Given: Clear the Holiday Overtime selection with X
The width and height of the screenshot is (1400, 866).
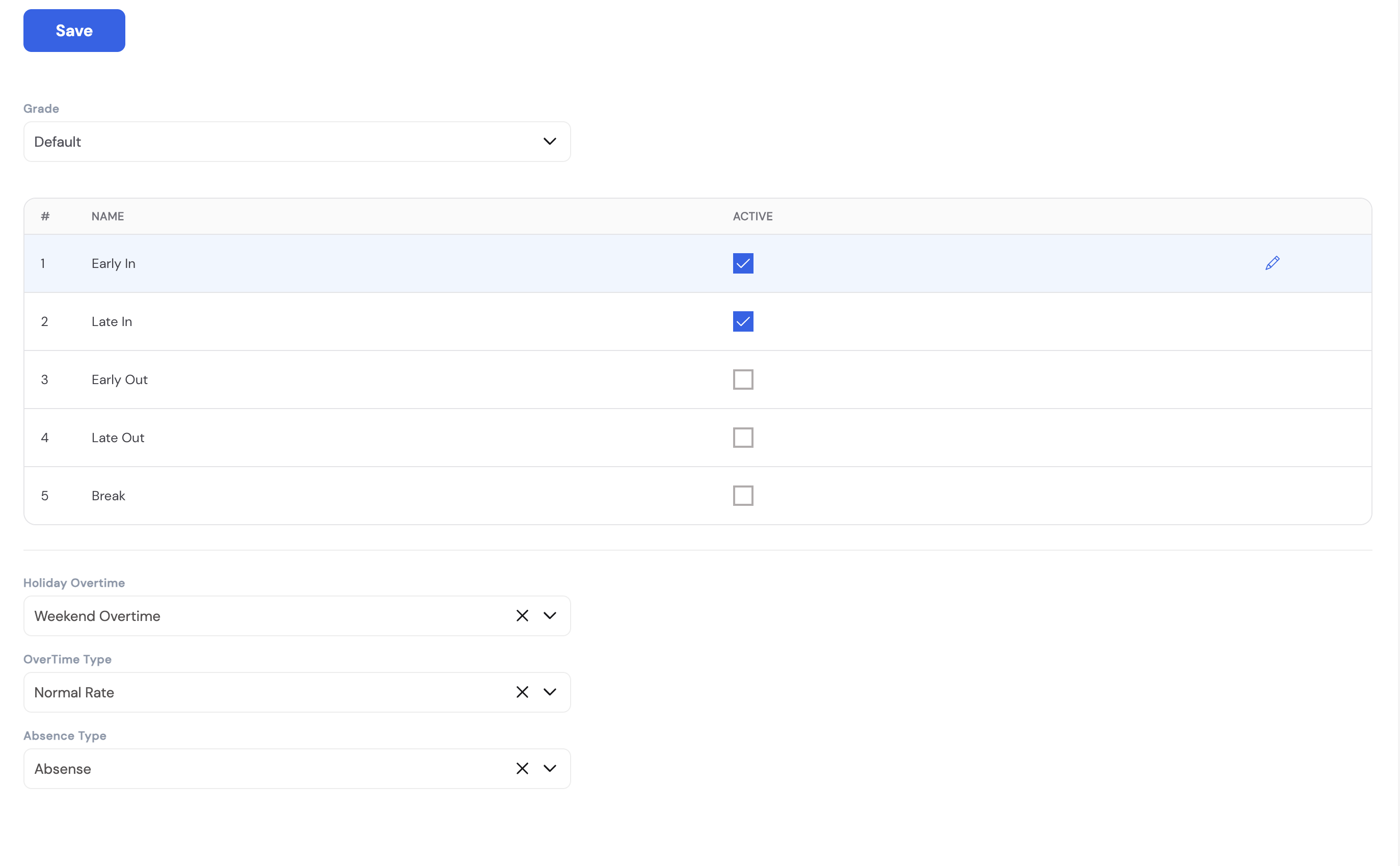Looking at the screenshot, I should point(522,616).
